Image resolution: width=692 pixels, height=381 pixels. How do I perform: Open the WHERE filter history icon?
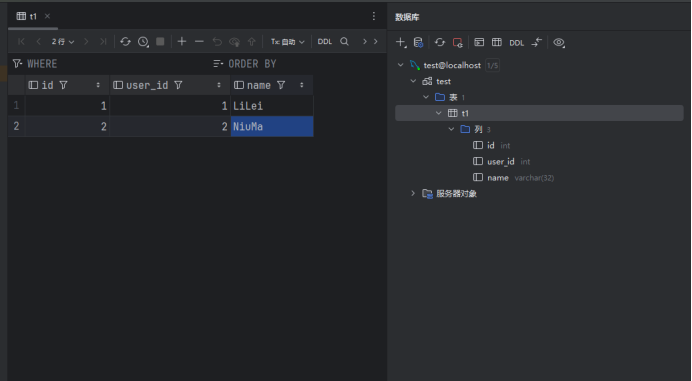pyautogui.click(x=17, y=64)
